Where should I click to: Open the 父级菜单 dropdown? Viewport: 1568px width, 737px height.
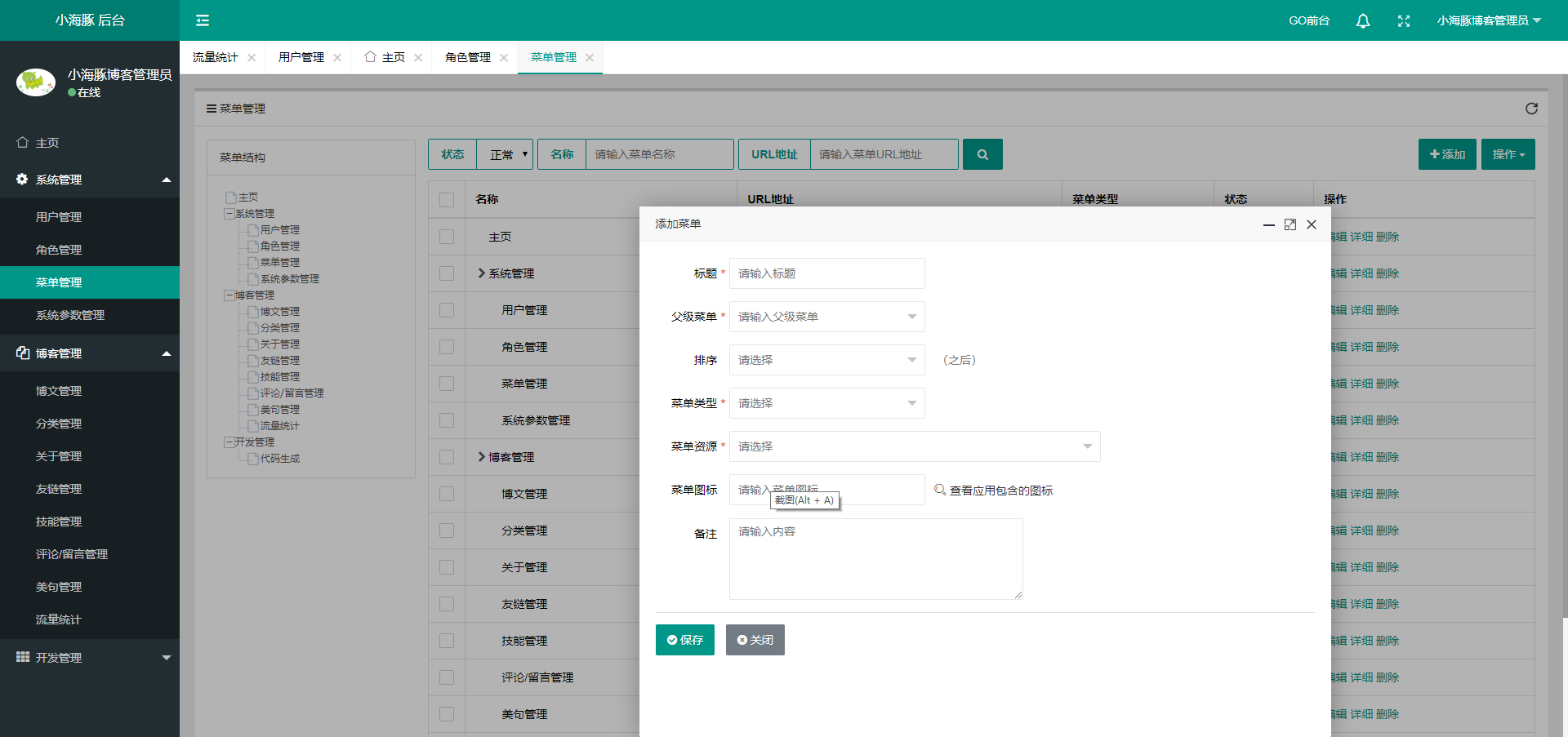pos(827,317)
